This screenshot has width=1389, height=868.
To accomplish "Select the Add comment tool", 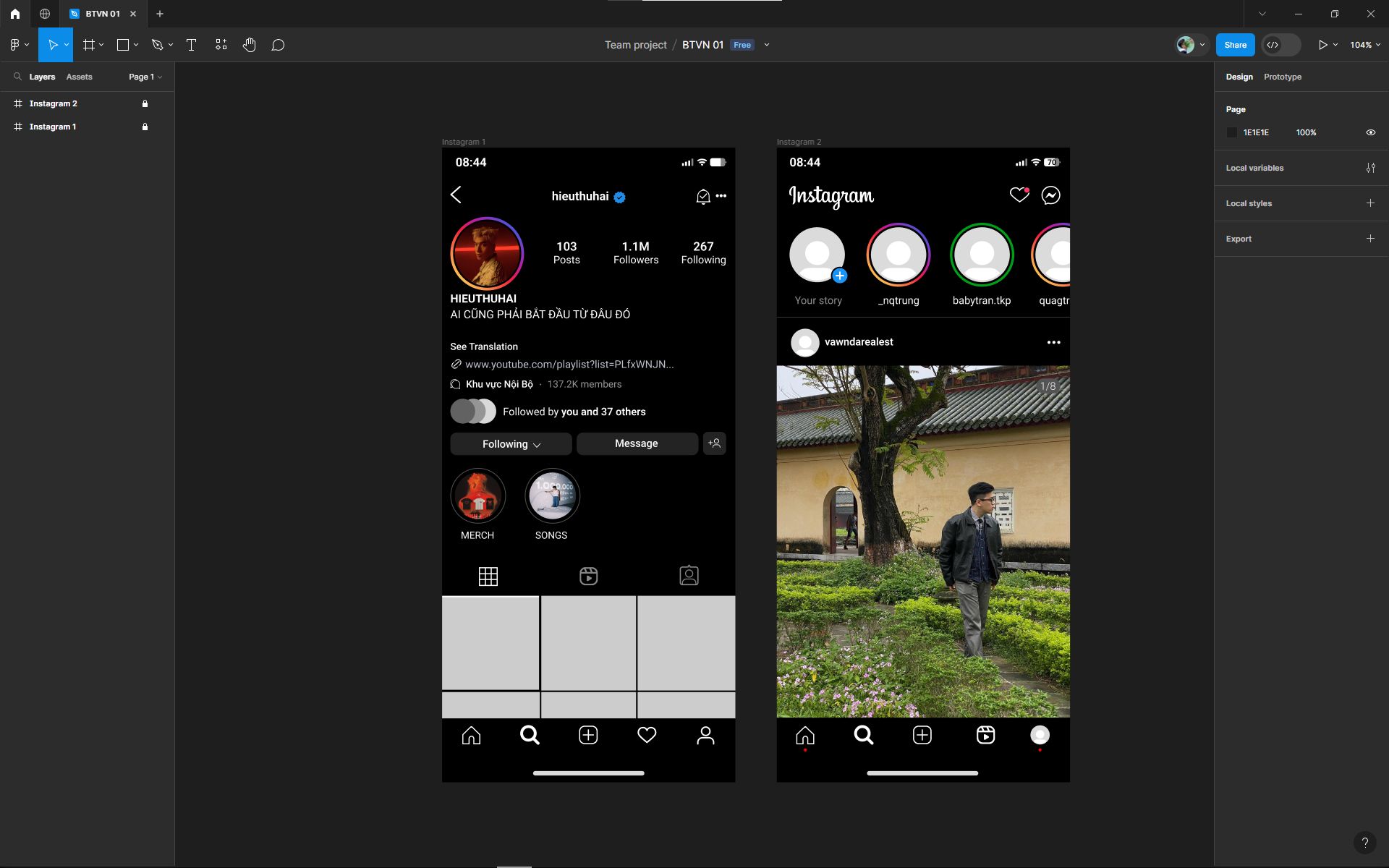I will point(278,45).
